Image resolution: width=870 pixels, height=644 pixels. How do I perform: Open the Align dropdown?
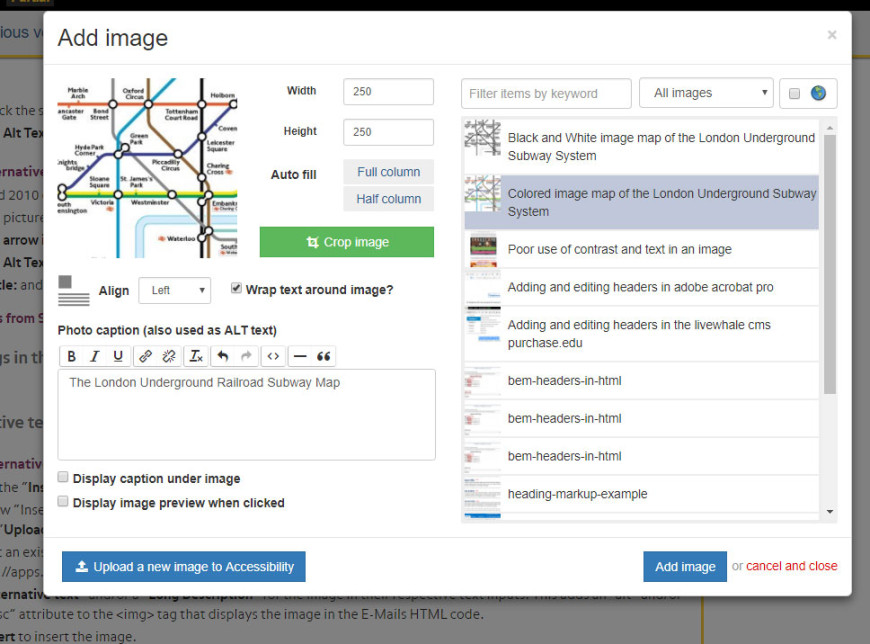(x=174, y=290)
